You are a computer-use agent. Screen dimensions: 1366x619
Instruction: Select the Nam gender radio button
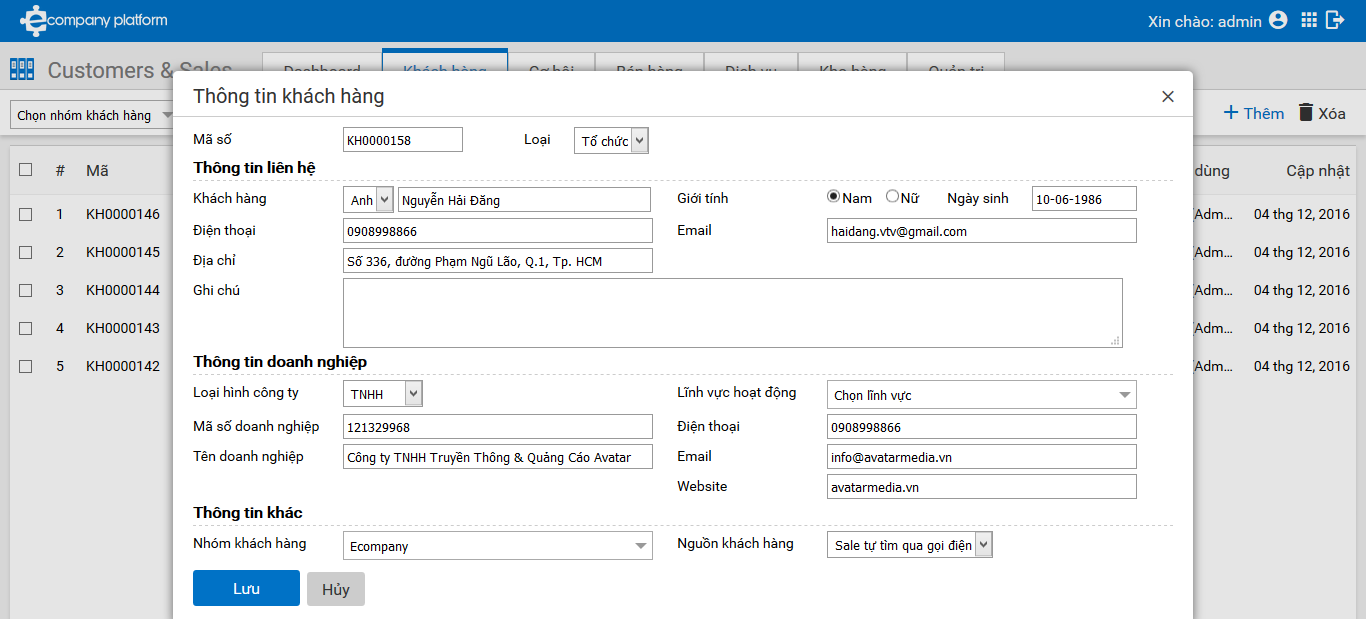tap(833, 197)
